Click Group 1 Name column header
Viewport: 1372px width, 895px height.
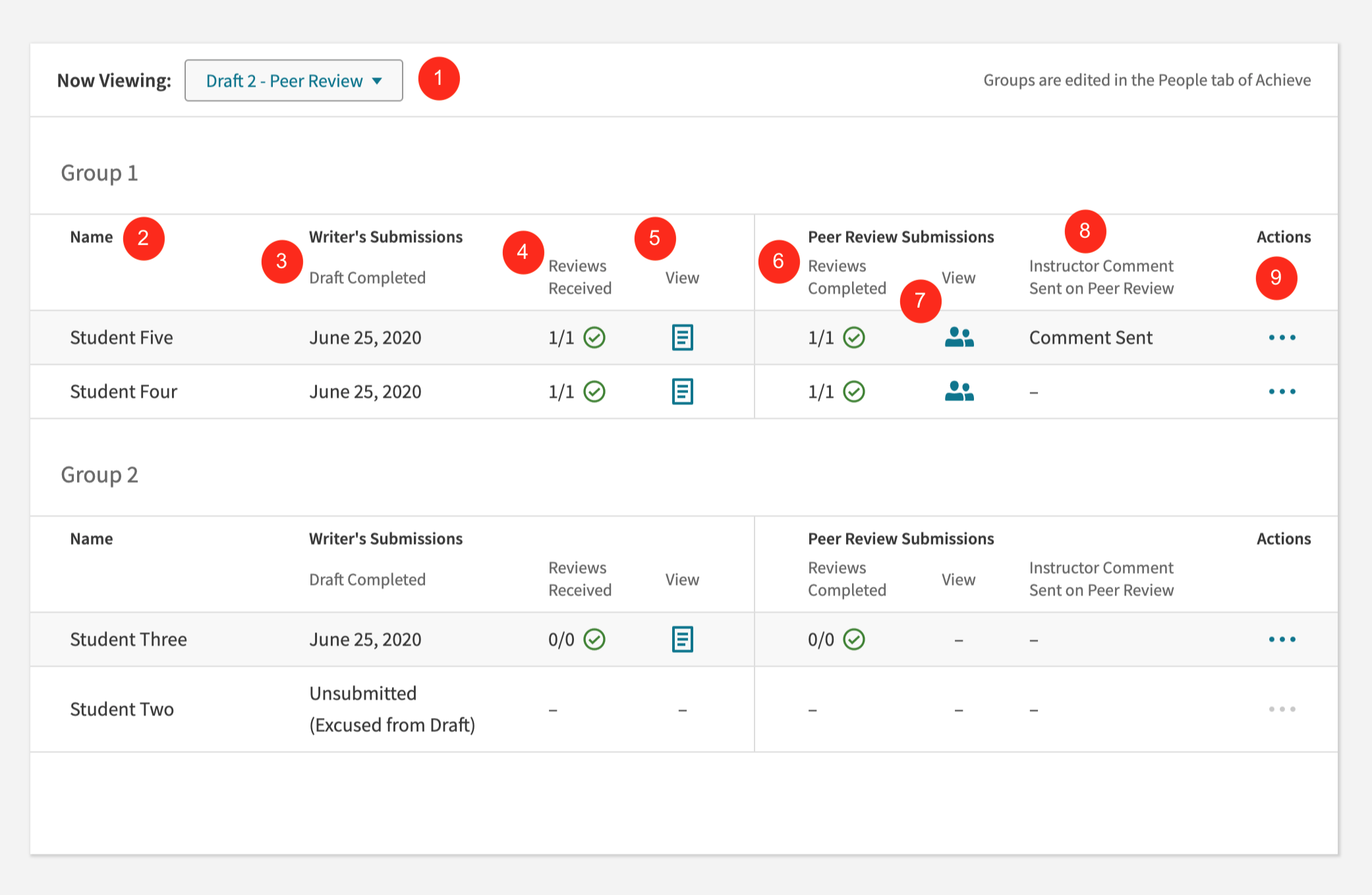[92, 237]
